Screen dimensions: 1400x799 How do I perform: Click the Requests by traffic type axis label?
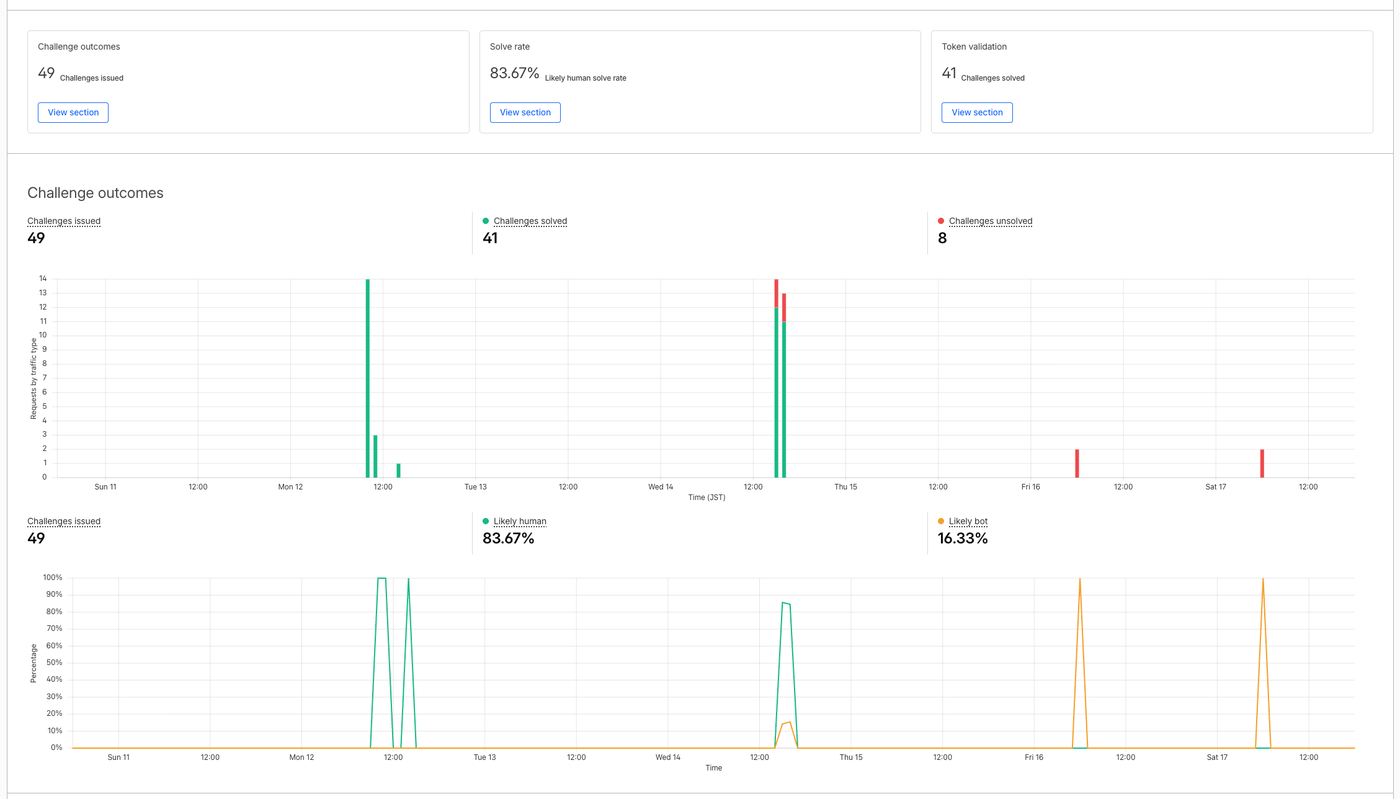33,378
